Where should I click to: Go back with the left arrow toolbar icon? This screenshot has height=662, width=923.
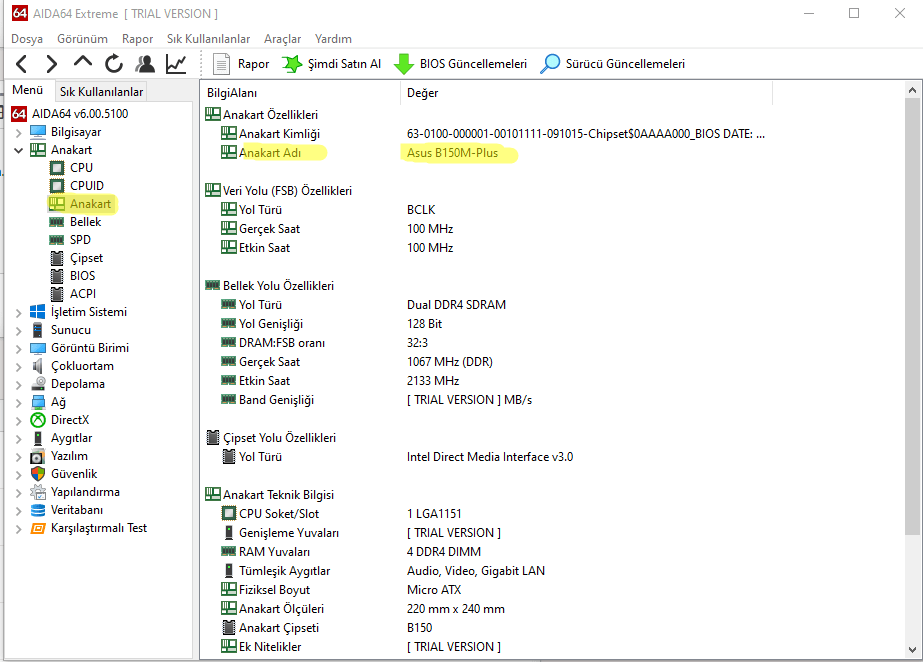click(x=22, y=64)
